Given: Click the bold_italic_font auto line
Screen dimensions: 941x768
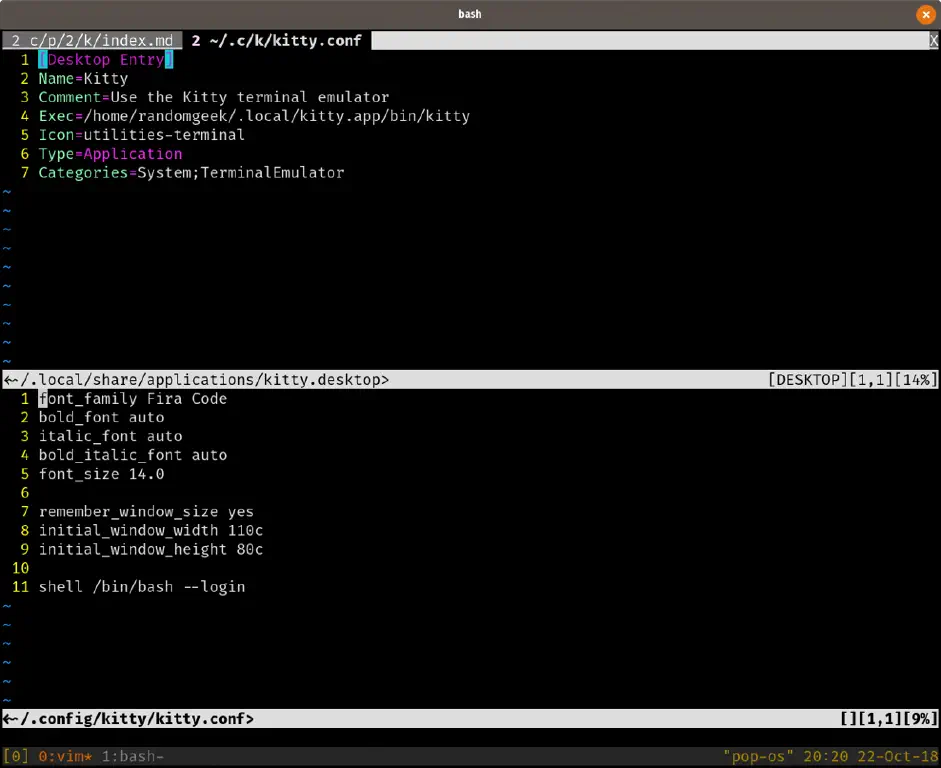Looking at the screenshot, I should point(133,455).
